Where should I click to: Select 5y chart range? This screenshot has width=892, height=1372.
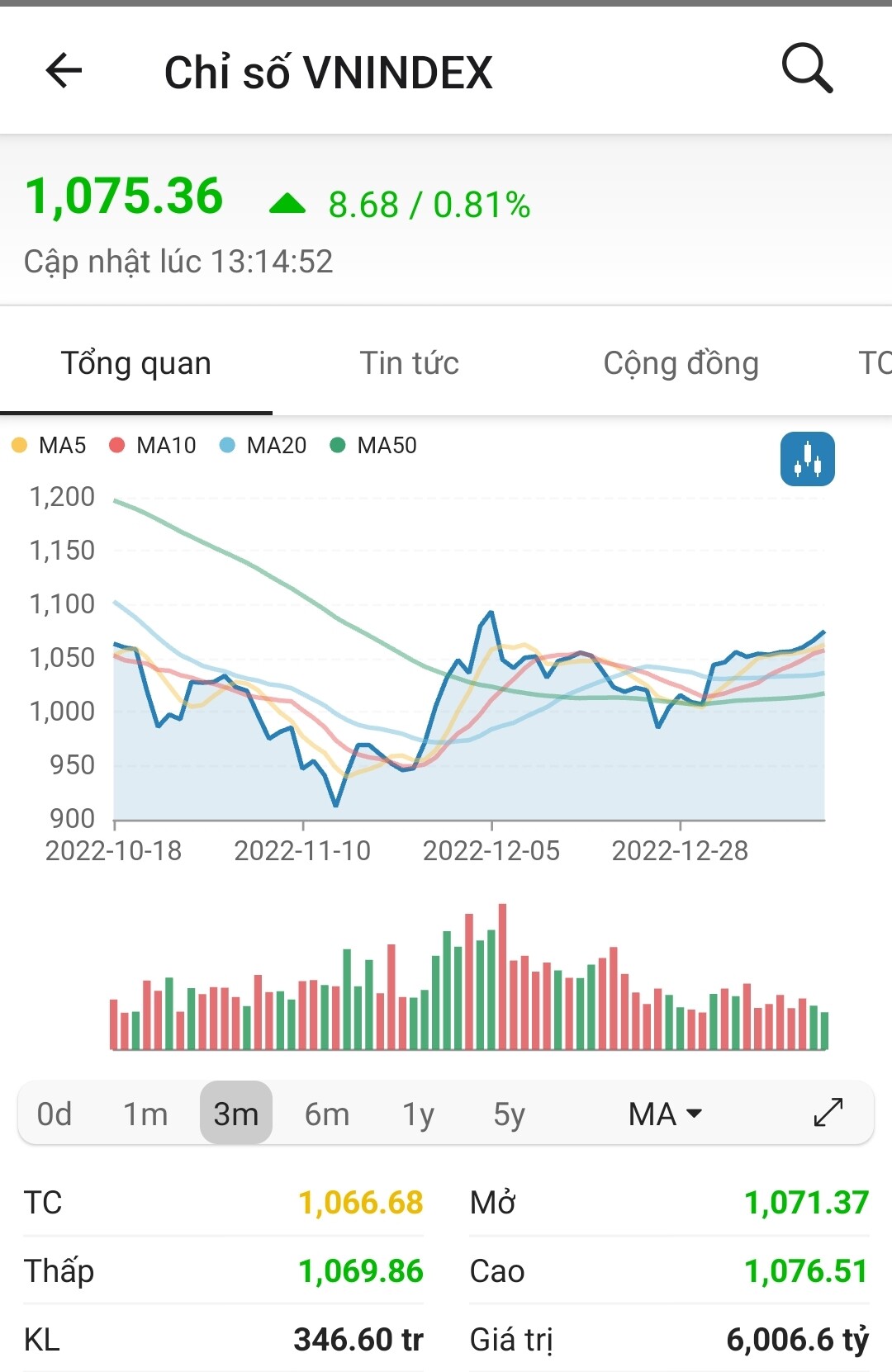509,1114
